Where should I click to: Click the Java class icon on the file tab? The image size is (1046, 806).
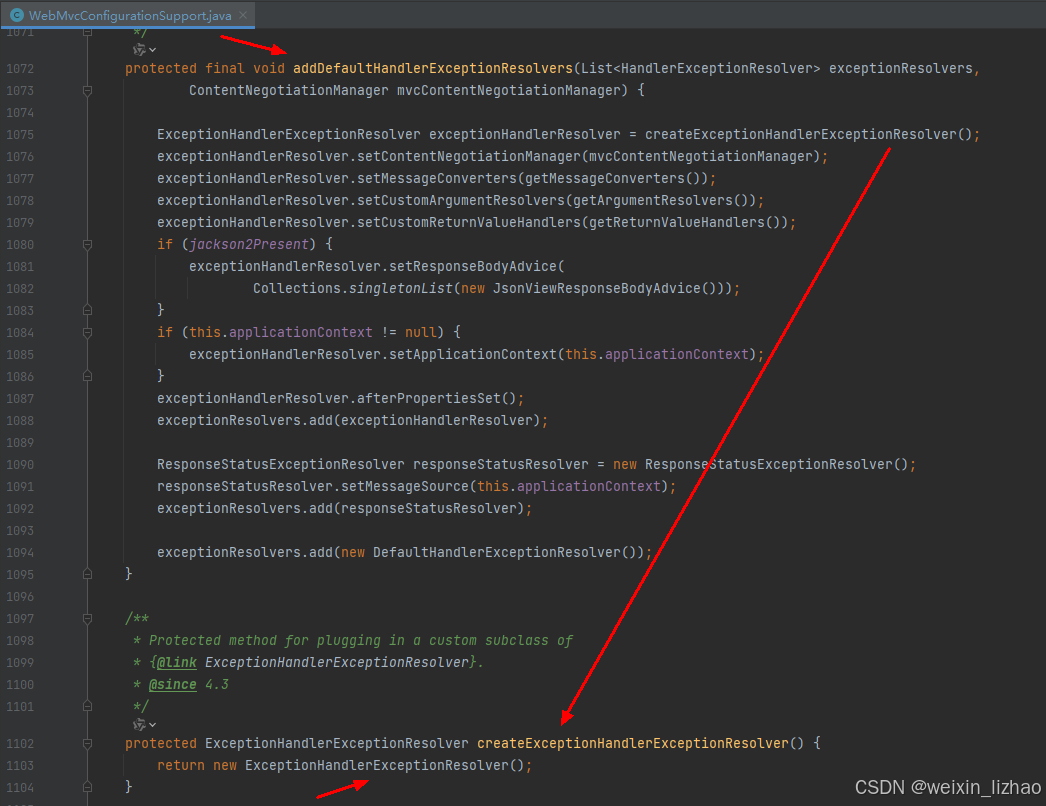point(17,15)
